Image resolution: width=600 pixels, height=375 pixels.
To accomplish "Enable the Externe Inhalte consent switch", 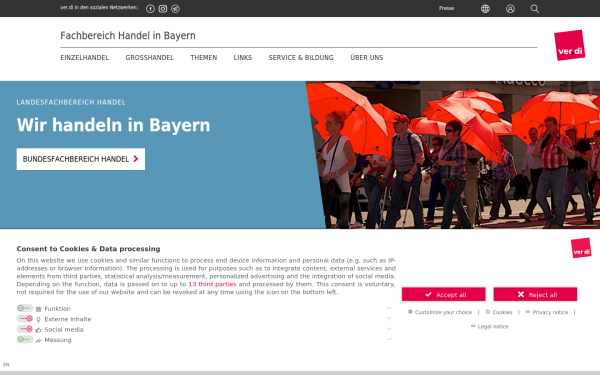I will (25, 318).
